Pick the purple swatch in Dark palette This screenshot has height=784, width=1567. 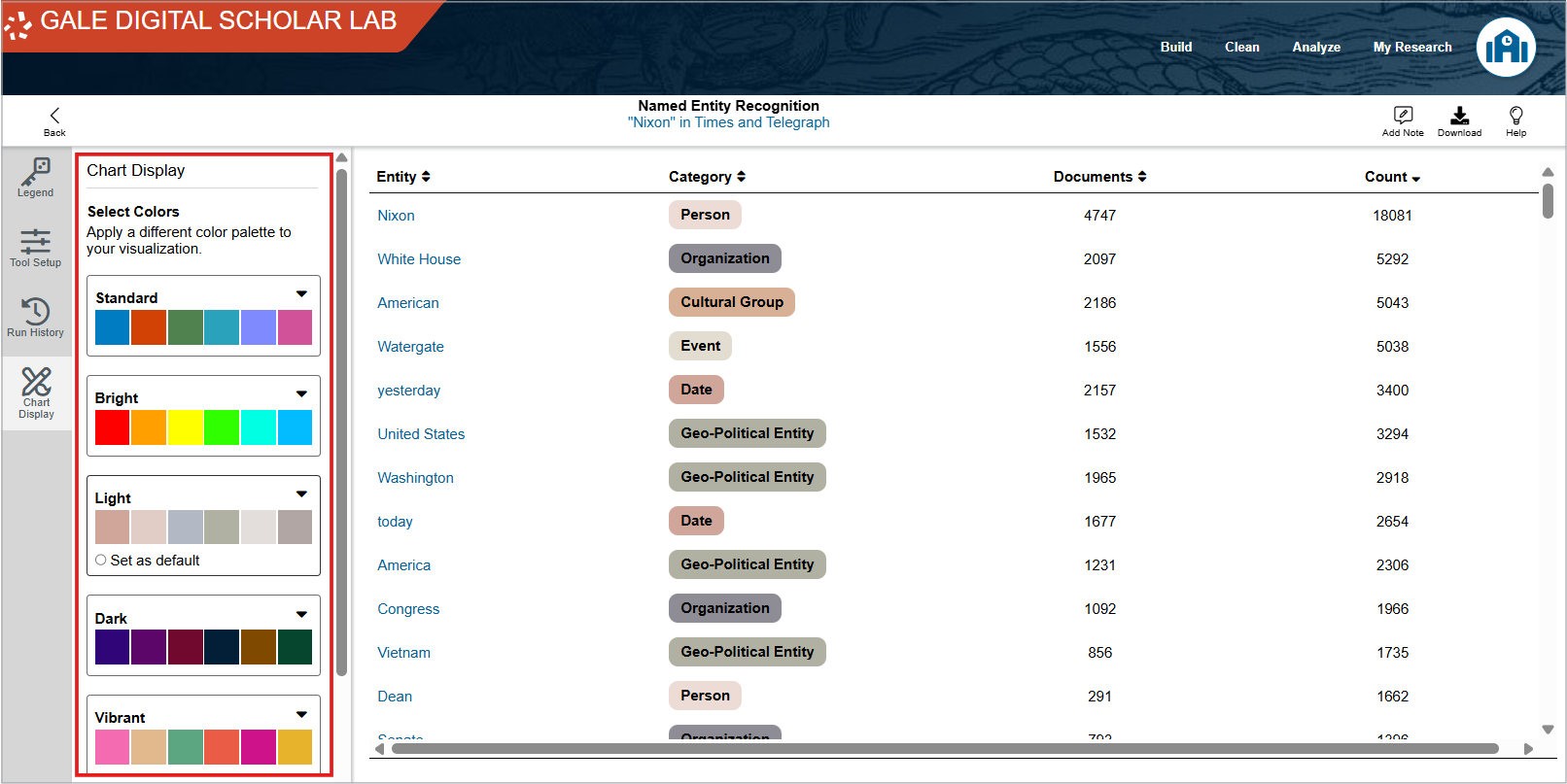[149, 647]
